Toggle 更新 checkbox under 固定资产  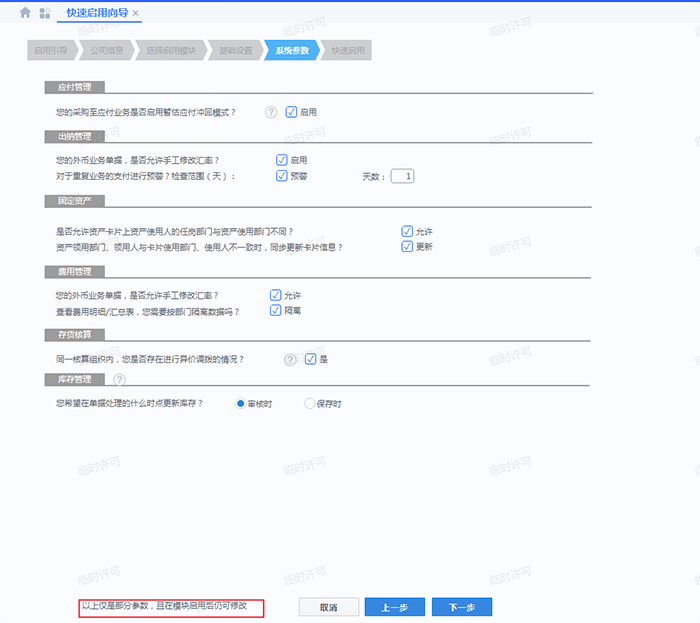(x=407, y=246)
